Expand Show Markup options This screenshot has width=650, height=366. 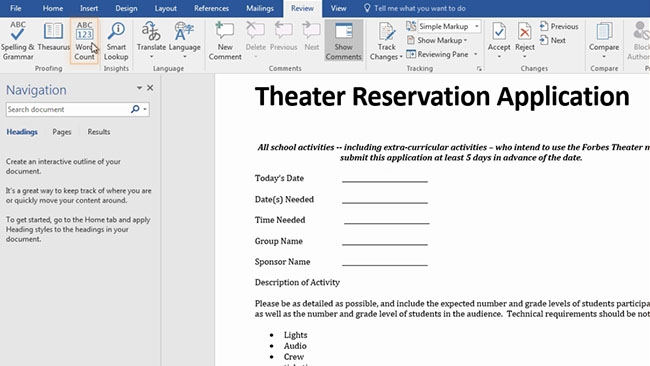pyautogui.click(x=437, y=40)
